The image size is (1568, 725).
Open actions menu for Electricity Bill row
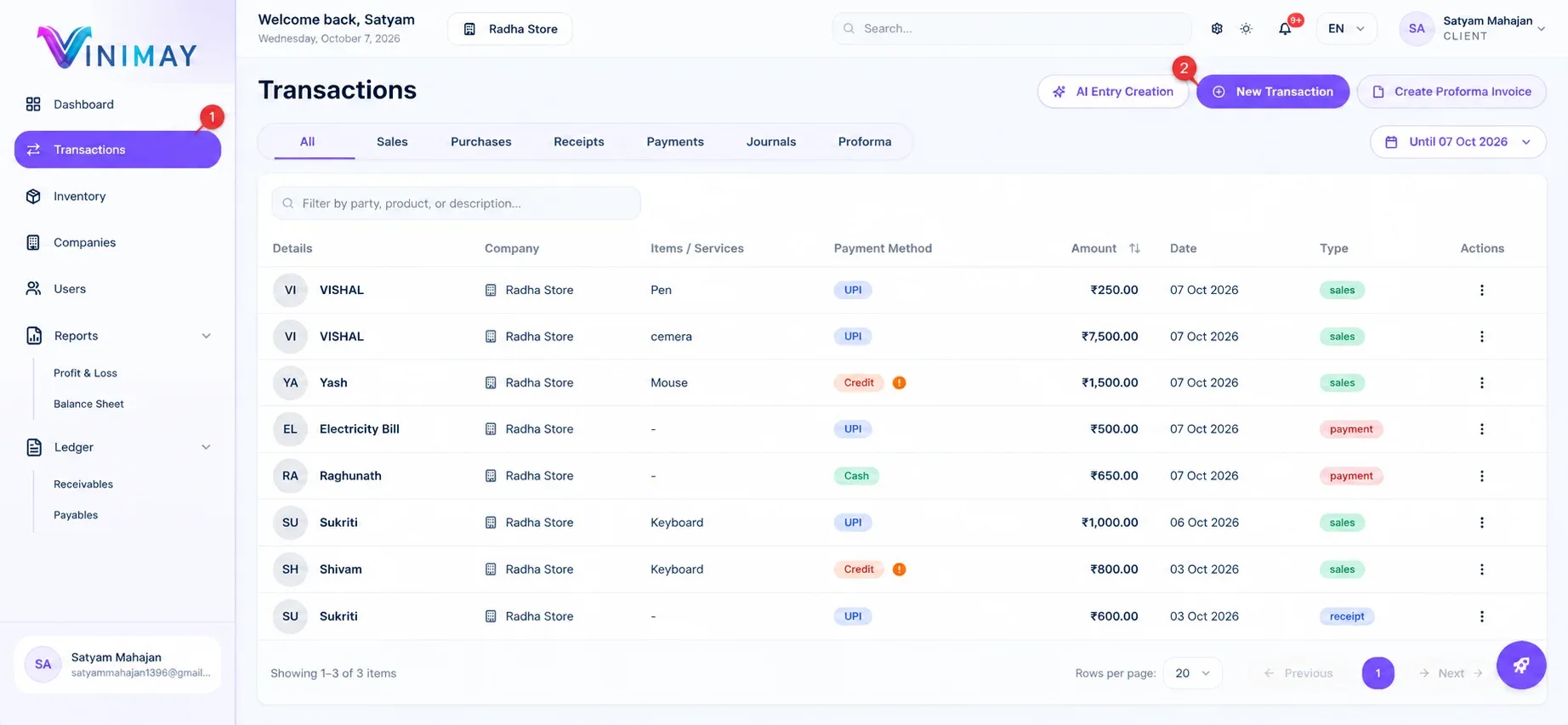point(1481,429)
